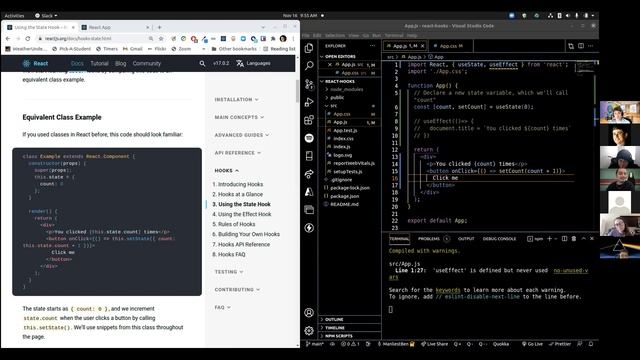
Task: Open the Azure activity bar icon
Action: coord(309,192)
